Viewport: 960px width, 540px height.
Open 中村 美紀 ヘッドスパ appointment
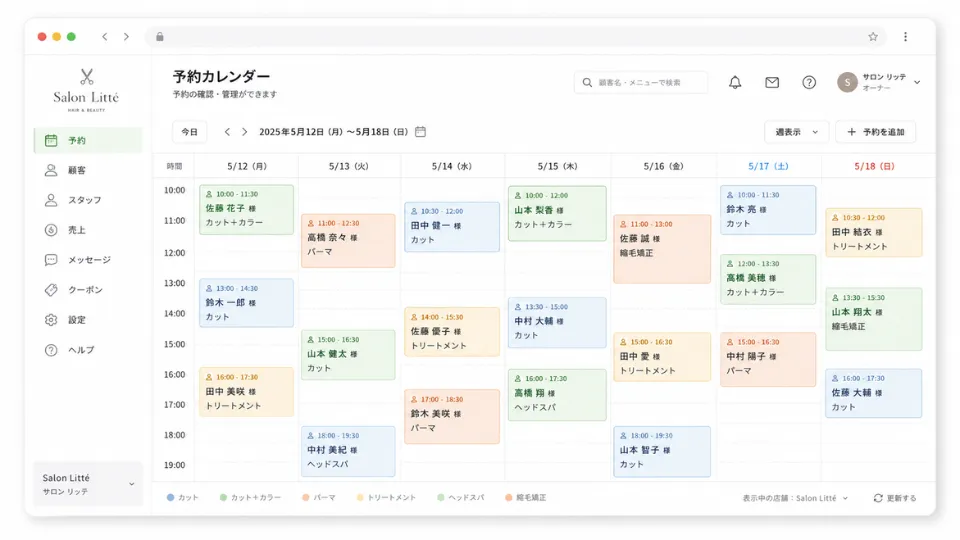(348, 451)
